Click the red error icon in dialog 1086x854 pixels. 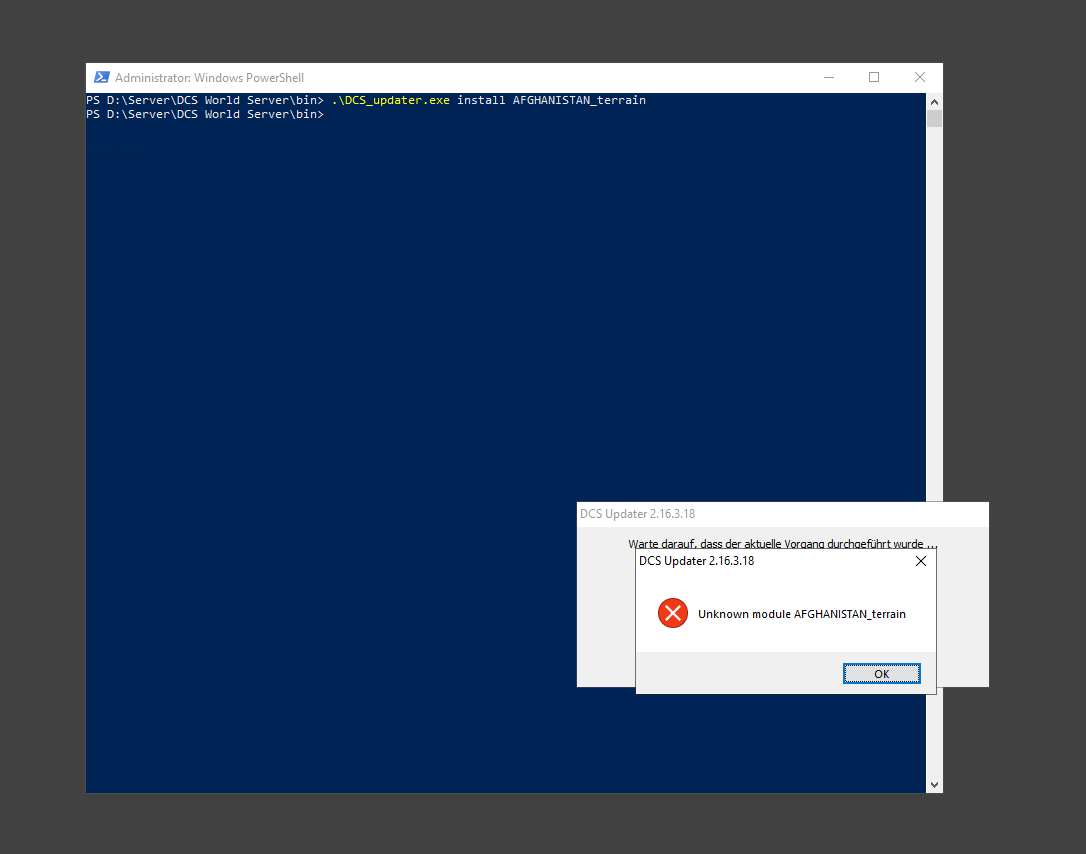click(x=673, y=613)
